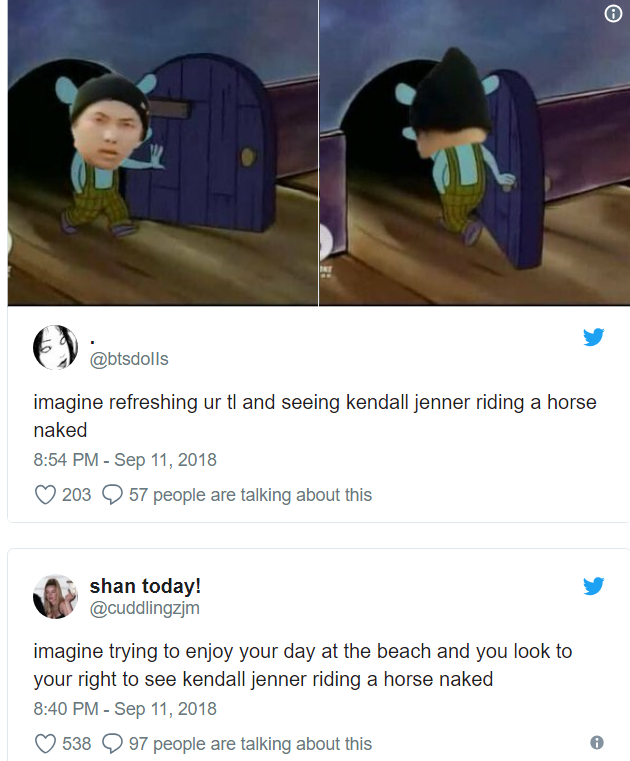
Task: Click the shan today! display name
Action: [145, 586]
